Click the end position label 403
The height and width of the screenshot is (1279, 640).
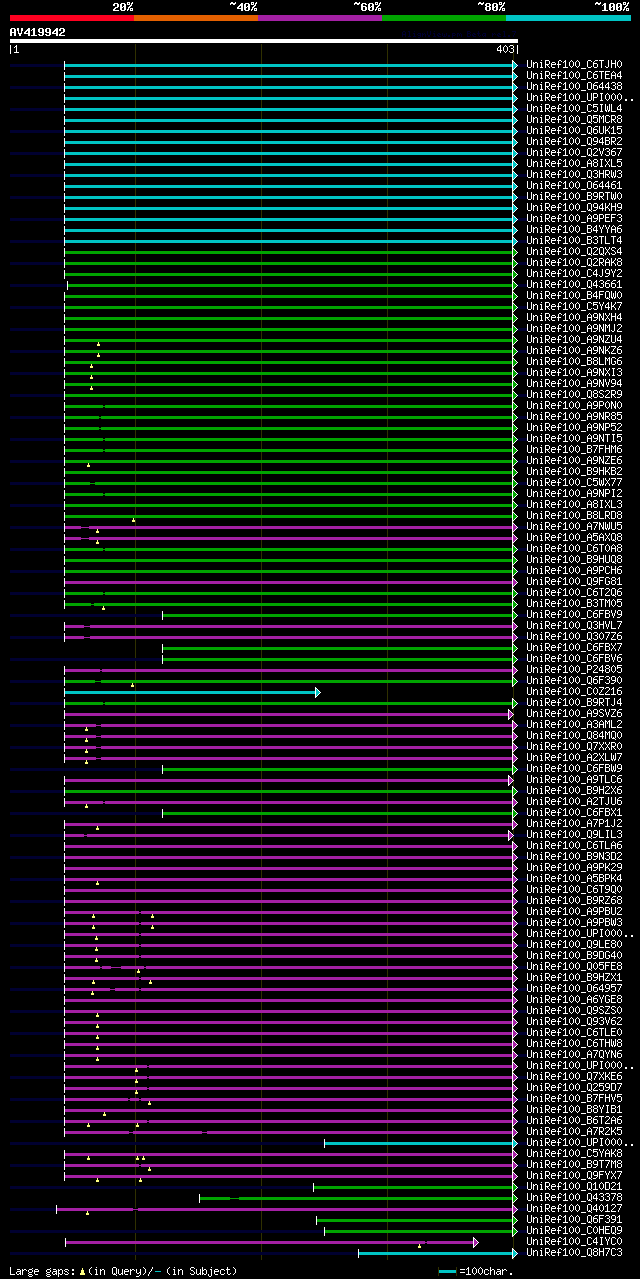(504, 49)
